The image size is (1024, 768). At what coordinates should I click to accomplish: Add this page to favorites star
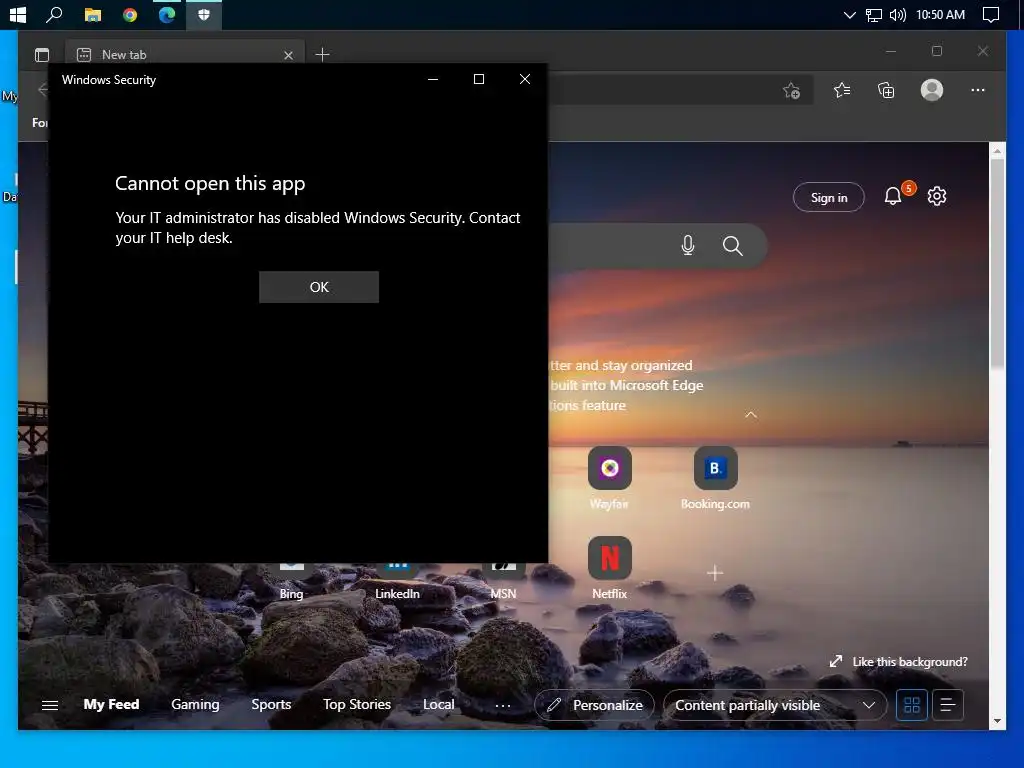coord(792,90)
